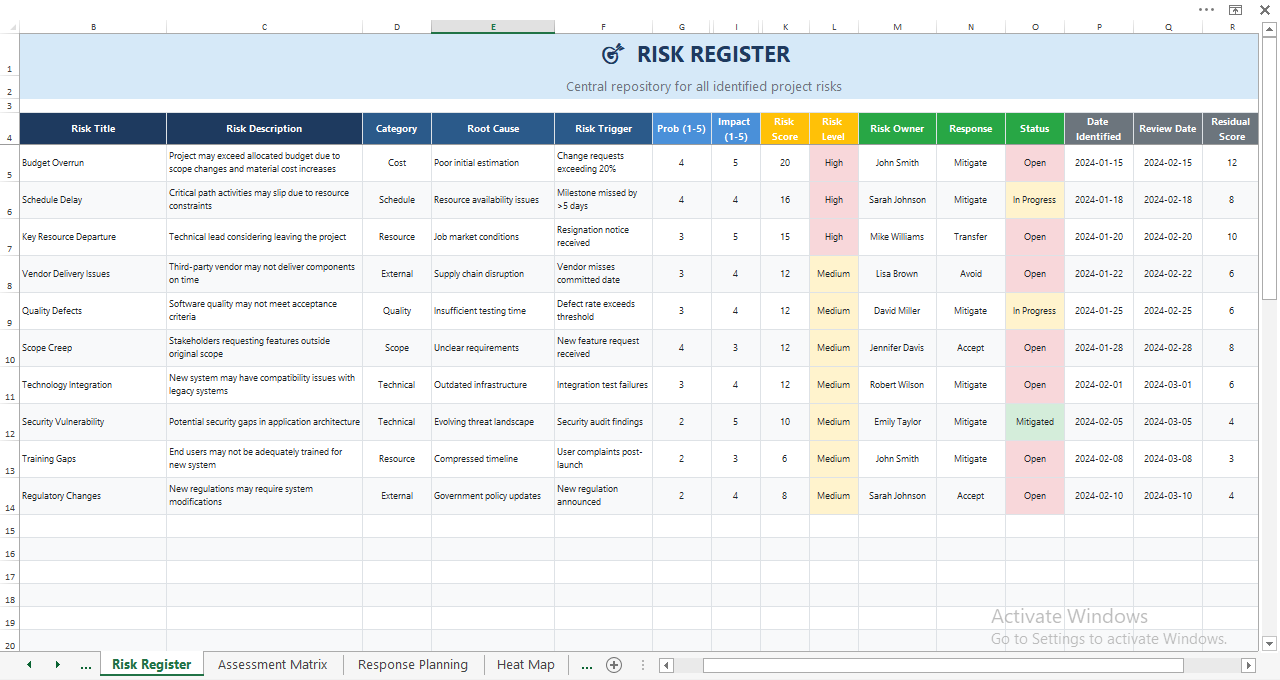Screen dimensions: 1280x680
Task: Click the Risk Score header cell
Action: coord(785,129)
